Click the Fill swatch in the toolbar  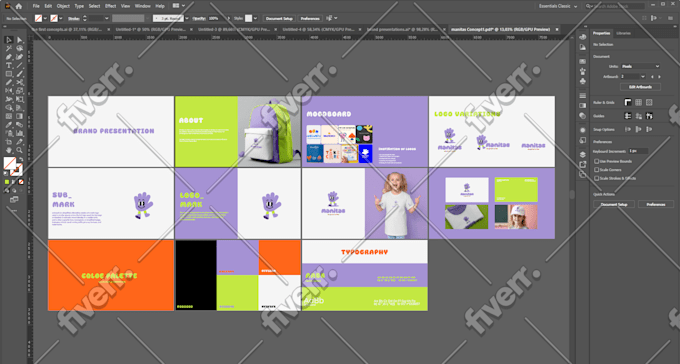click(x=9, y=164)
